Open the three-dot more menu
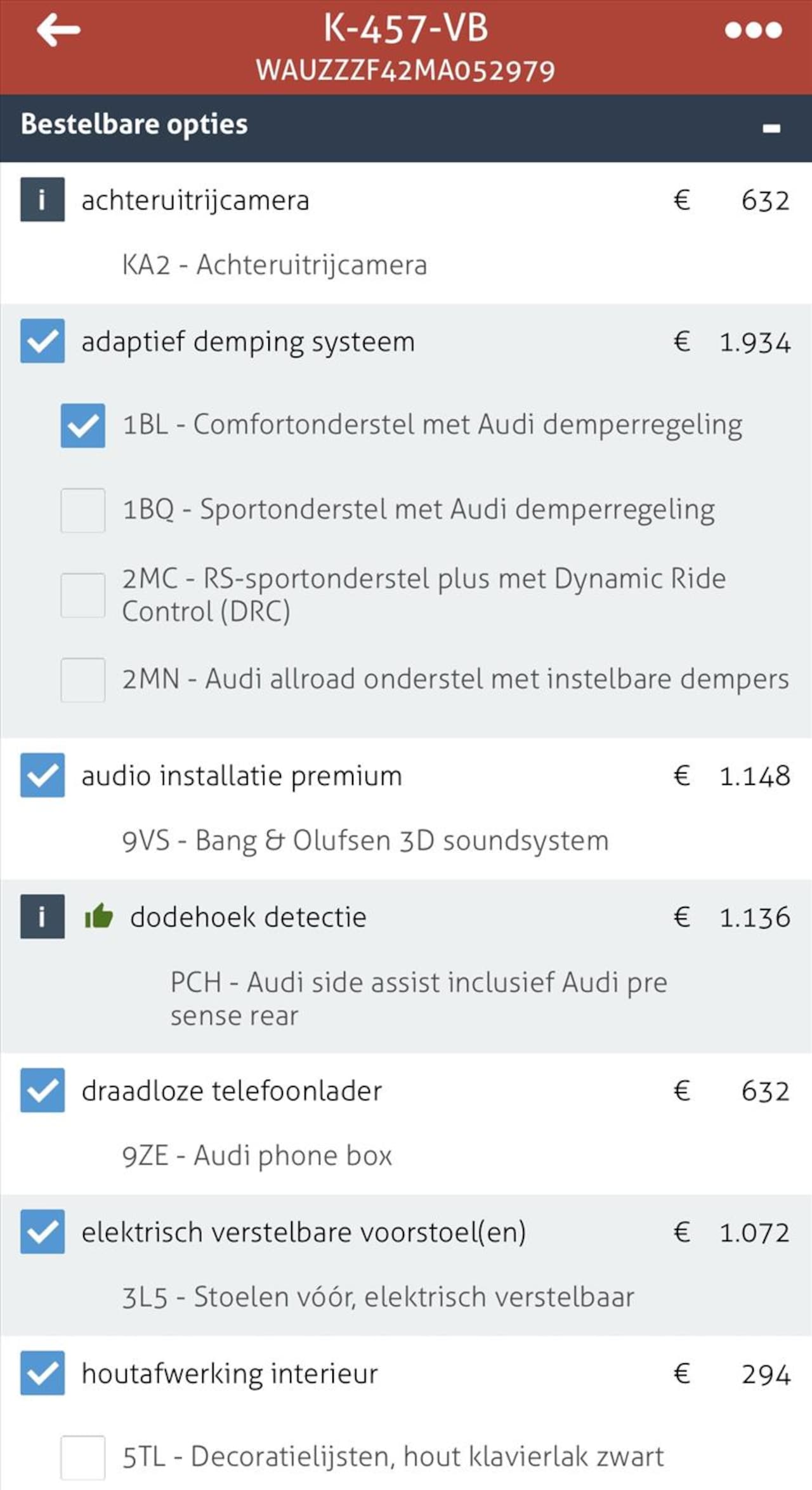Viewport: 812px width, 1490px height. tap(753, 30)
